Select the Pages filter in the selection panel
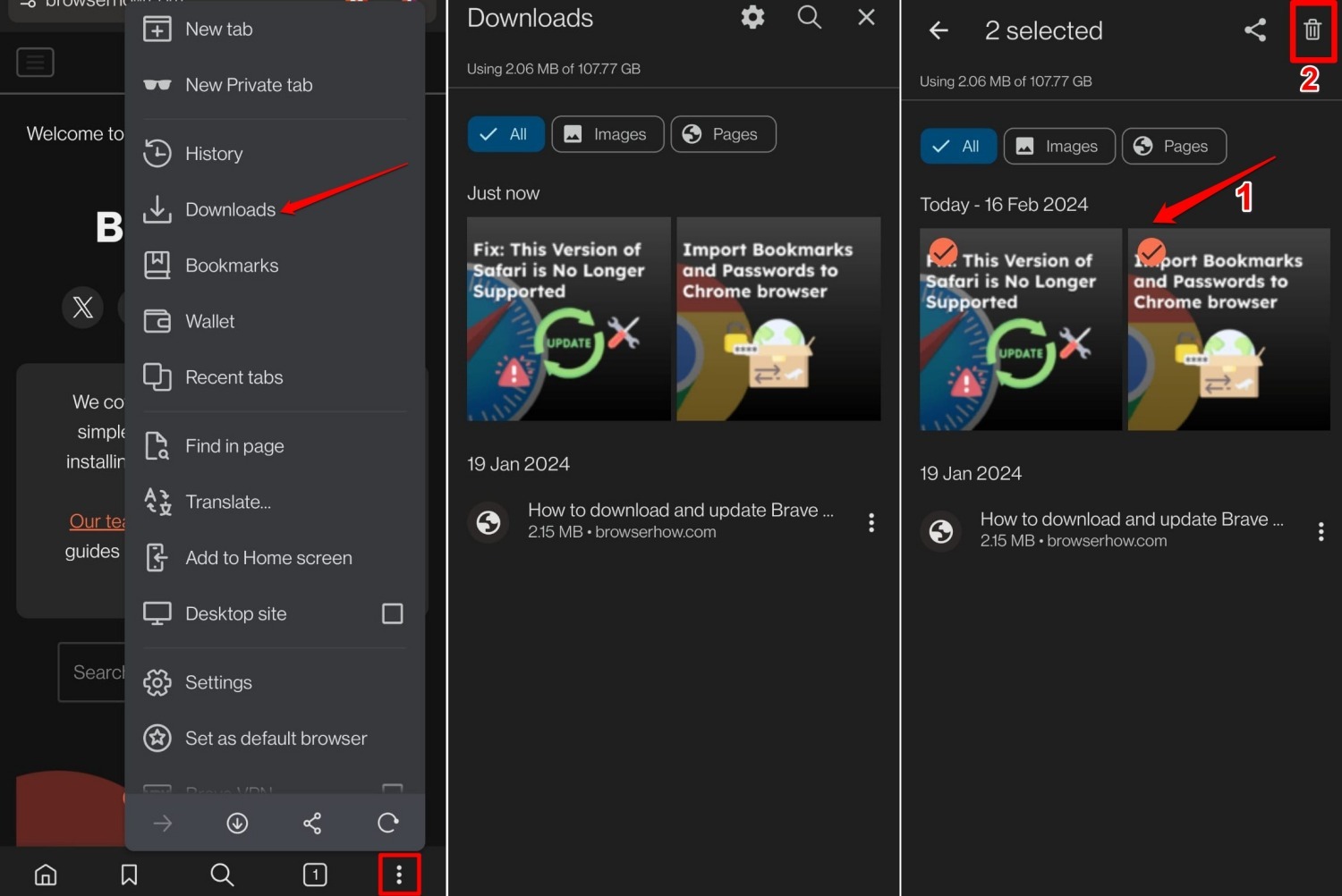1342x896 pixels. point(1174,146)
